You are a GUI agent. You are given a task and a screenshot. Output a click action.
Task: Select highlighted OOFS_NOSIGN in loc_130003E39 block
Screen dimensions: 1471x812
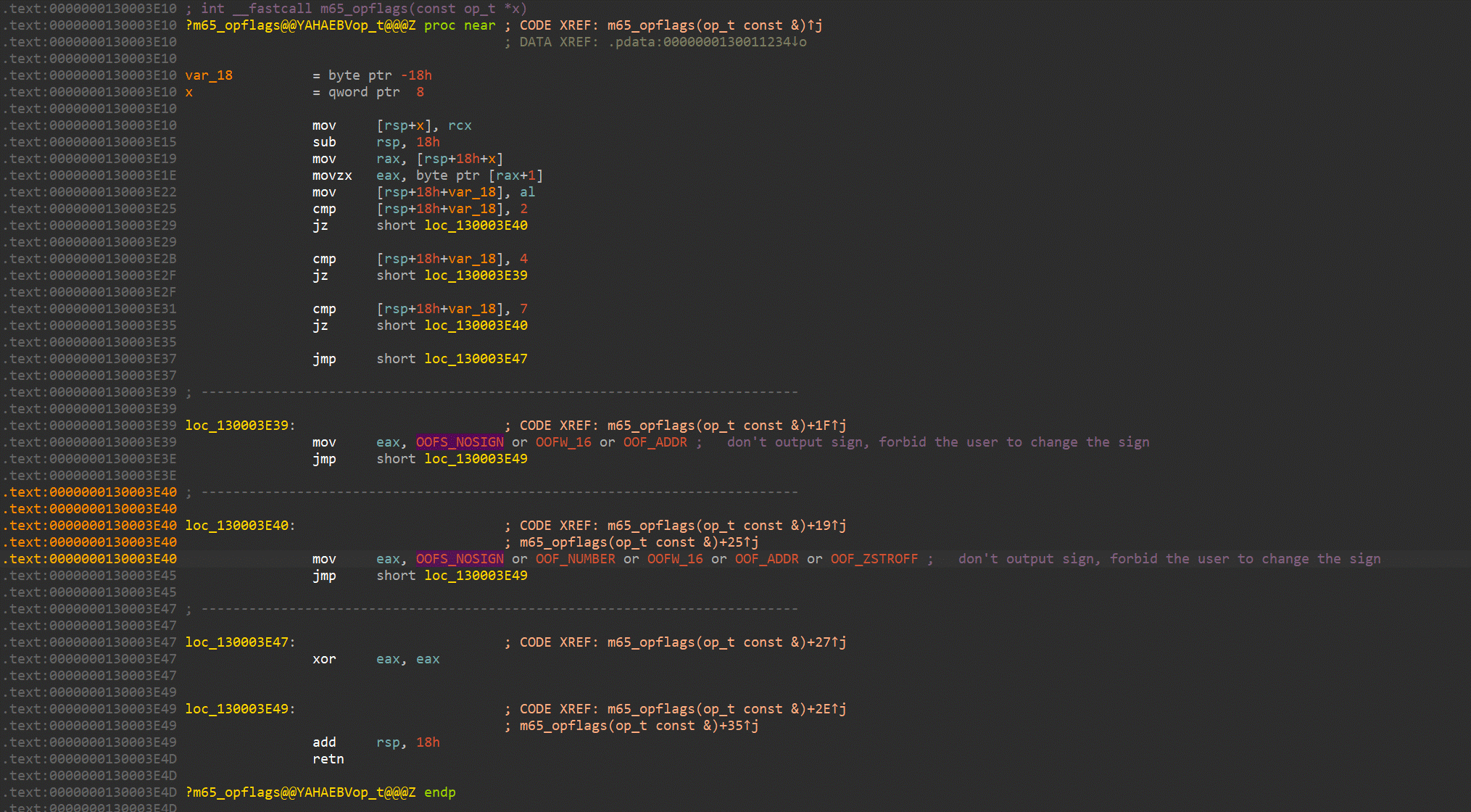click(459, 442)
